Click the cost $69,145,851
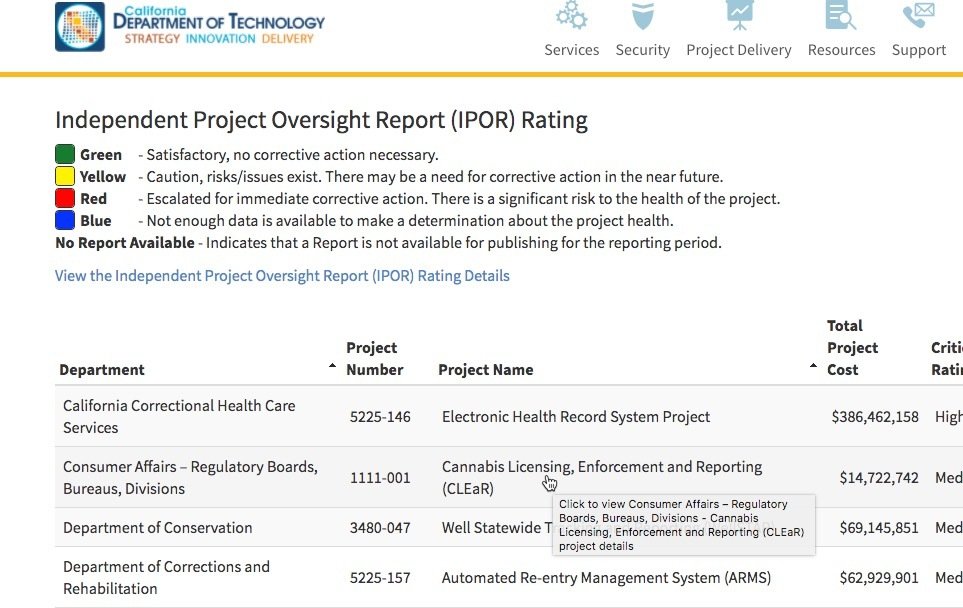 (x=879, y=528)
